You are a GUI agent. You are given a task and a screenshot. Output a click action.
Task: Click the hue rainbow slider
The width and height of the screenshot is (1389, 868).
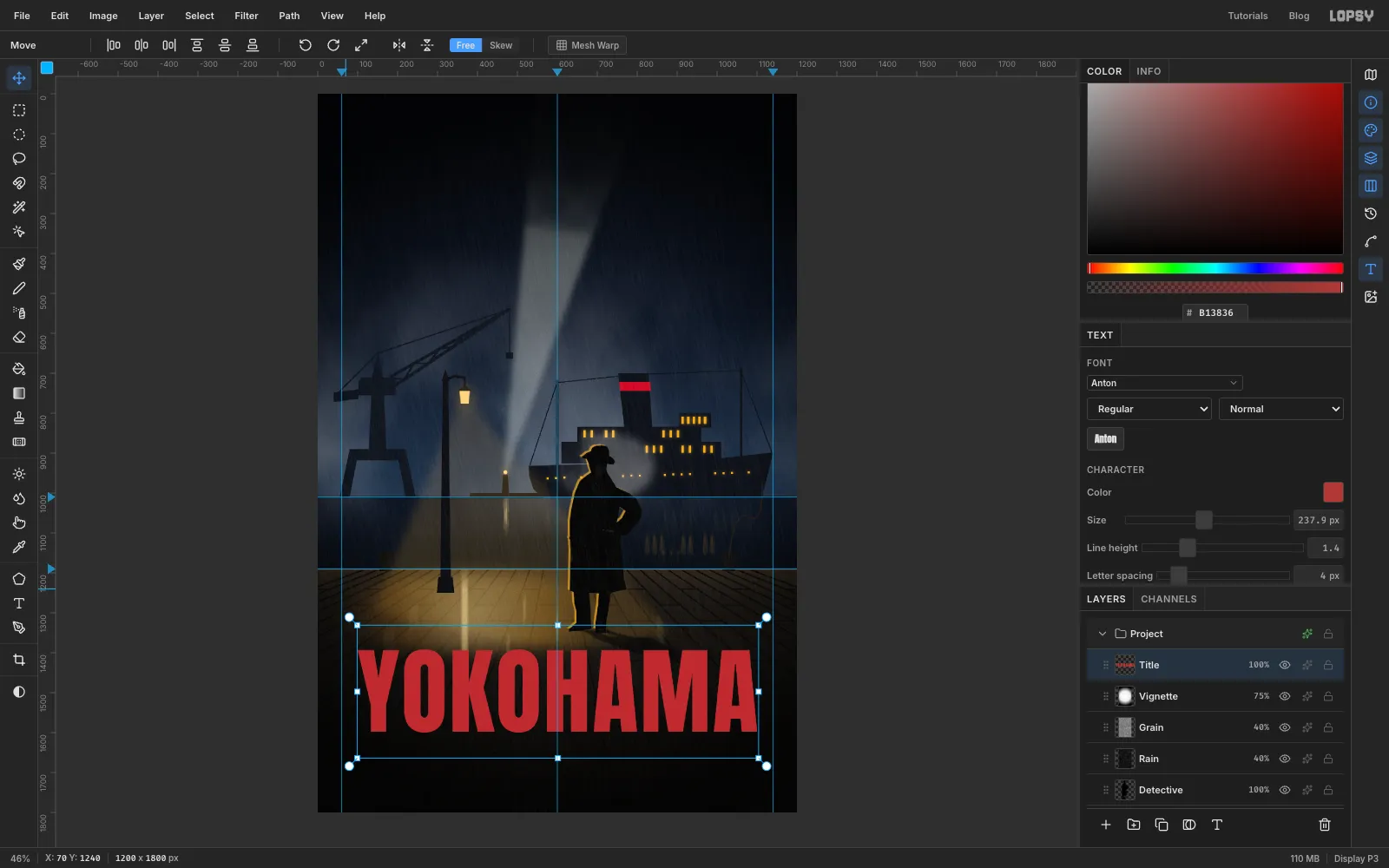1215,268
